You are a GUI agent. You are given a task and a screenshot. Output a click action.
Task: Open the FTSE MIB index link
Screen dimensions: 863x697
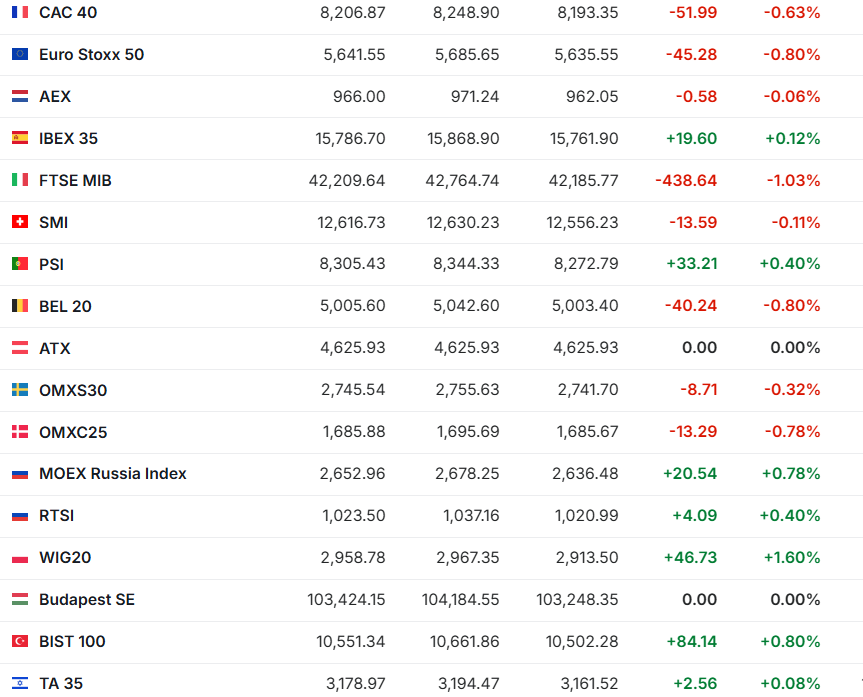75,181
